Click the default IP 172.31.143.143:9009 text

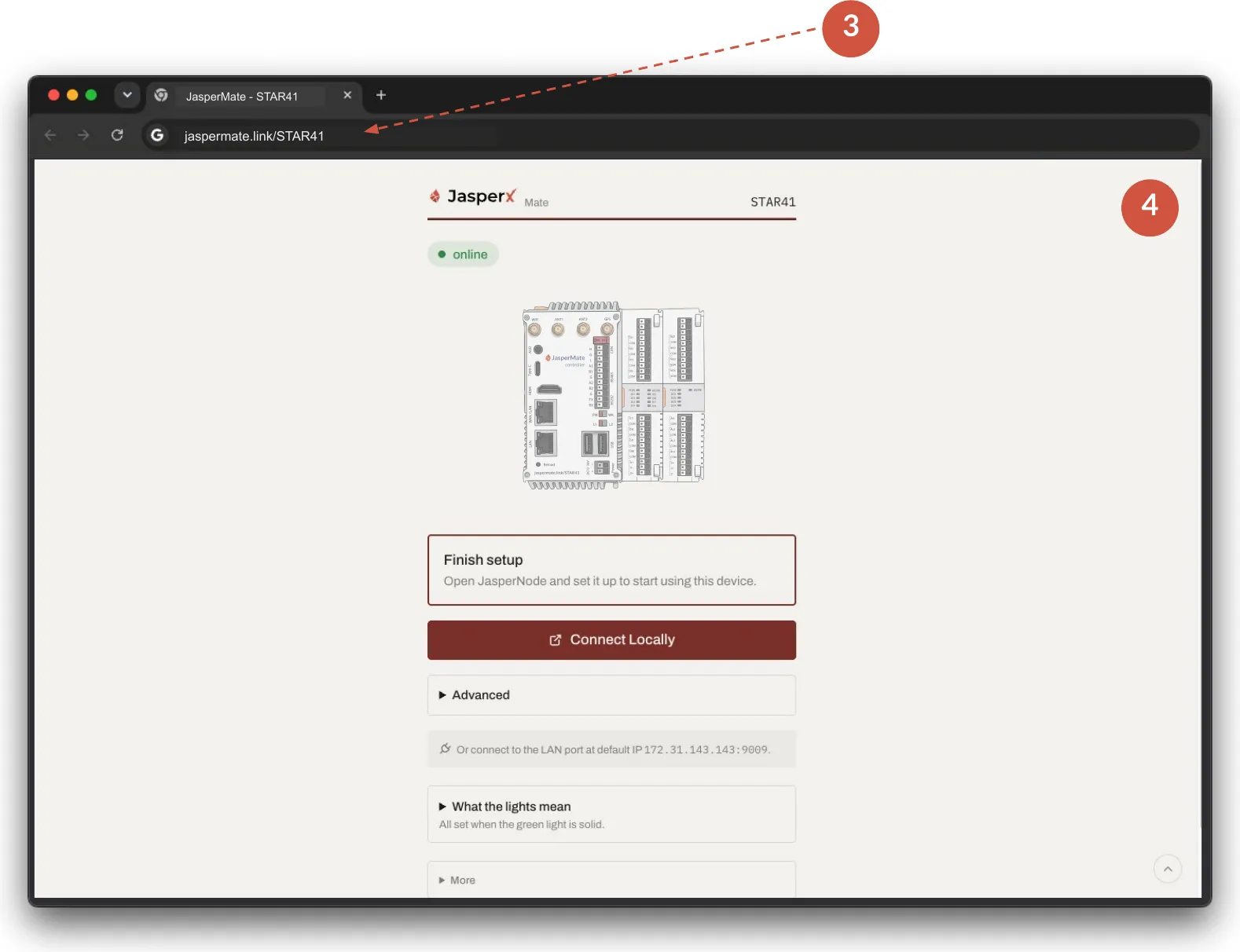[x=706, y=749]
